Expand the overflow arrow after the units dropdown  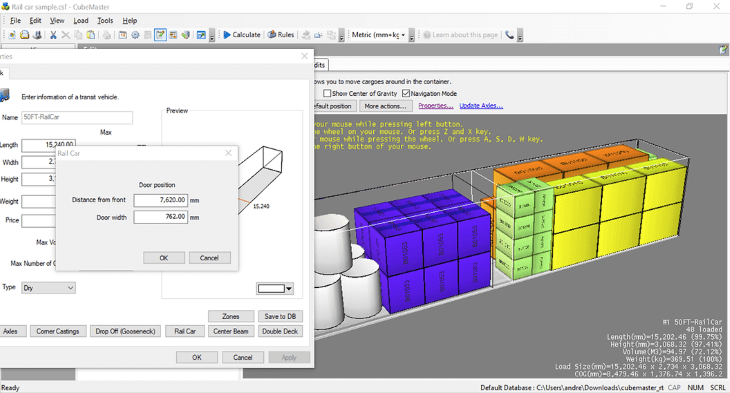click(x=412, y=36)
